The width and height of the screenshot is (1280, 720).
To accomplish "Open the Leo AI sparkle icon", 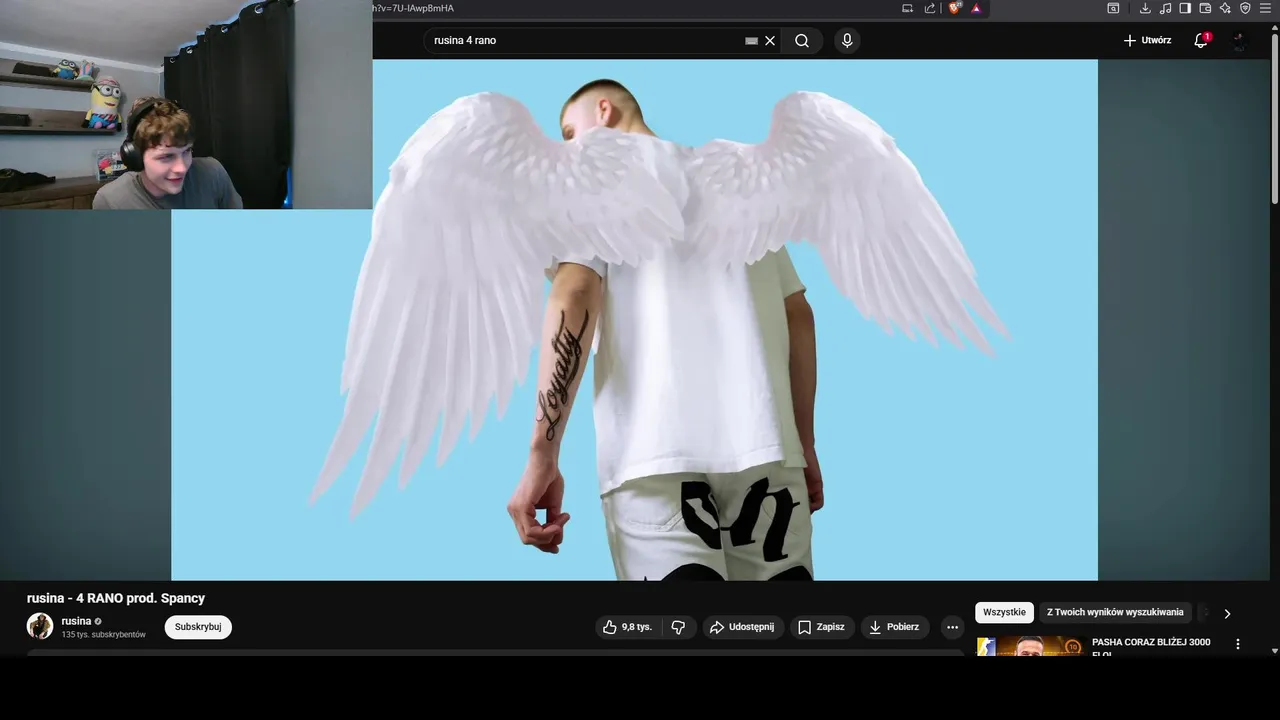I will [x=1225, y=8].
